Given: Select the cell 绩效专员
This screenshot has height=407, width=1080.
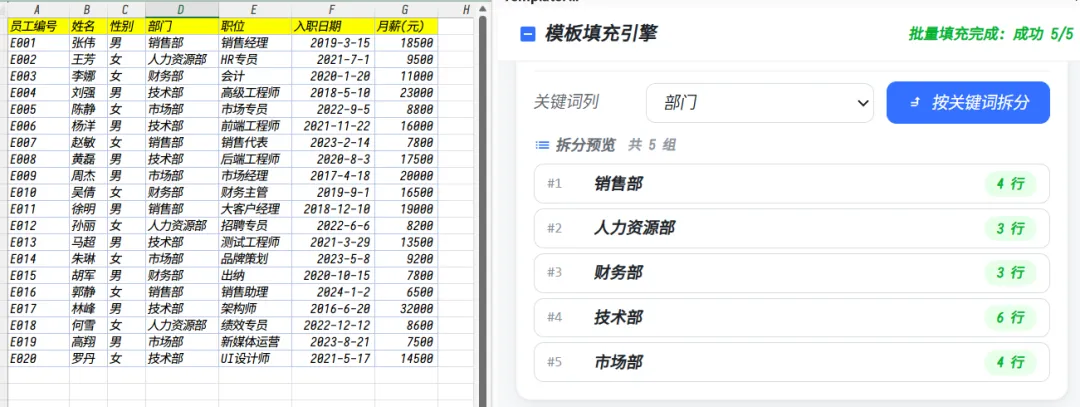Looking at the screenshot, I should [x=255, y=325].
